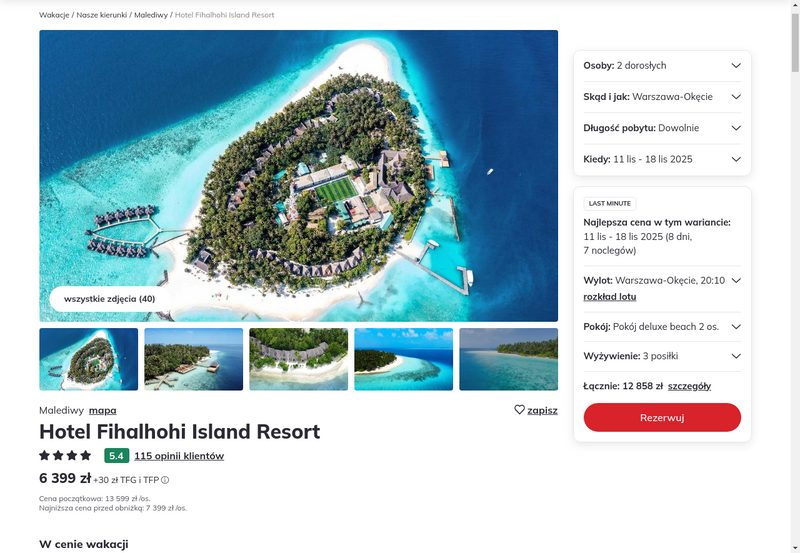Select the water villa jetty thumbnail
Viewport: 800px width, 553px height.
(x=193, y=359)
